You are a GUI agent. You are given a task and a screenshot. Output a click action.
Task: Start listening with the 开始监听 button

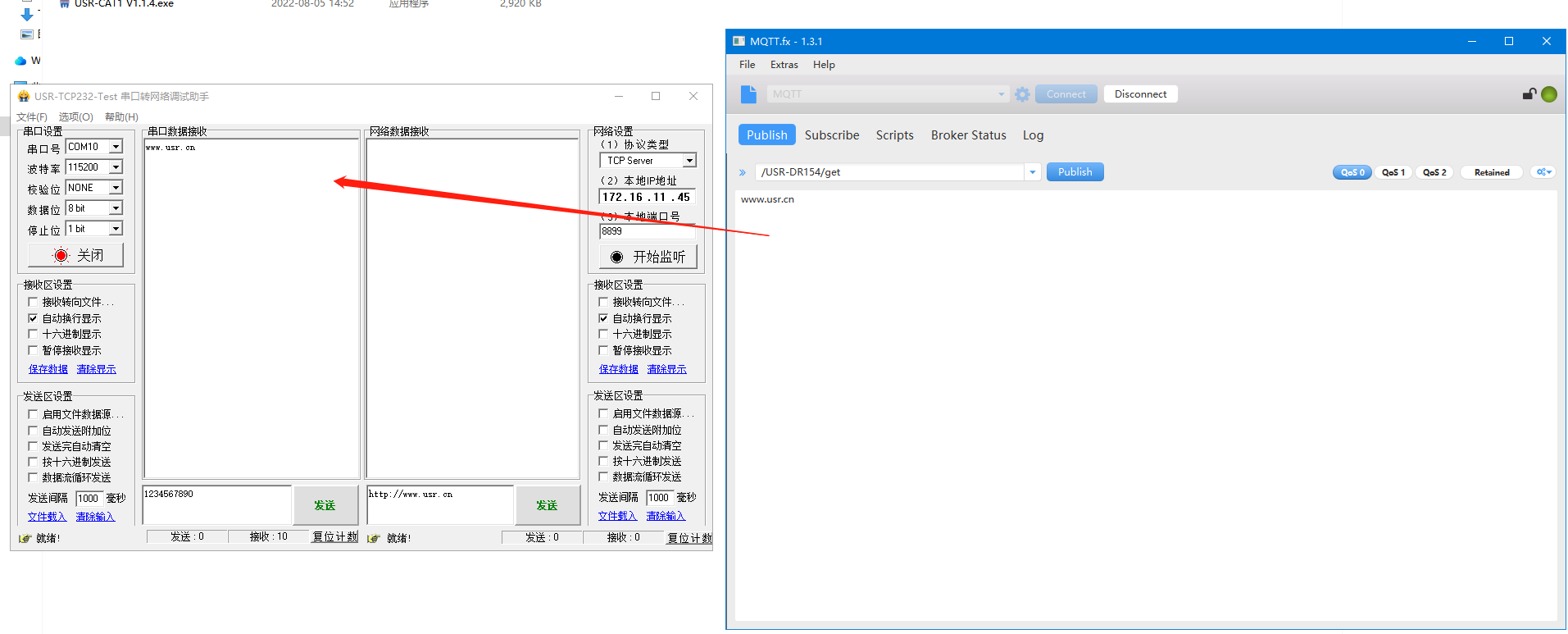(x=648, y=258)
